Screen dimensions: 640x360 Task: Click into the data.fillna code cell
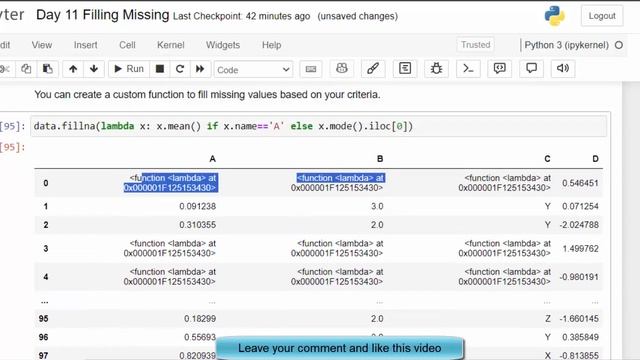point(318,126)
